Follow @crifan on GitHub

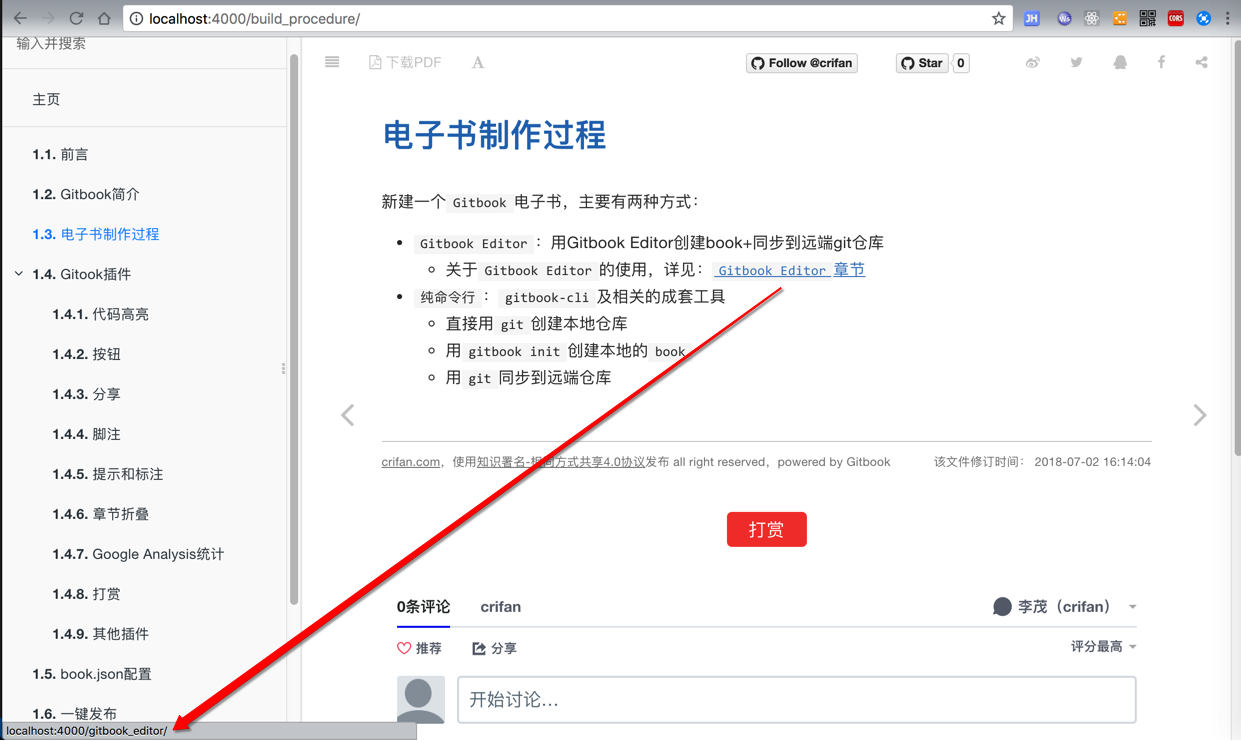tap(802, 63)
